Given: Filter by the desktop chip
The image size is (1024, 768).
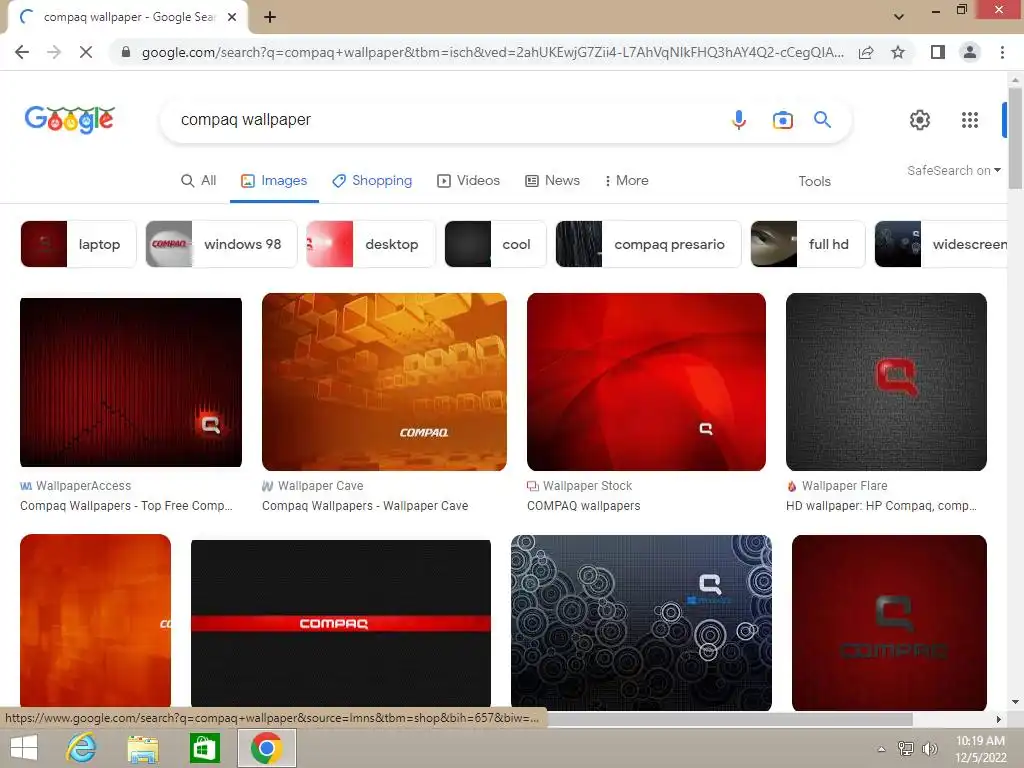Looking at the screenshot, I should click(x=370, y=244).
